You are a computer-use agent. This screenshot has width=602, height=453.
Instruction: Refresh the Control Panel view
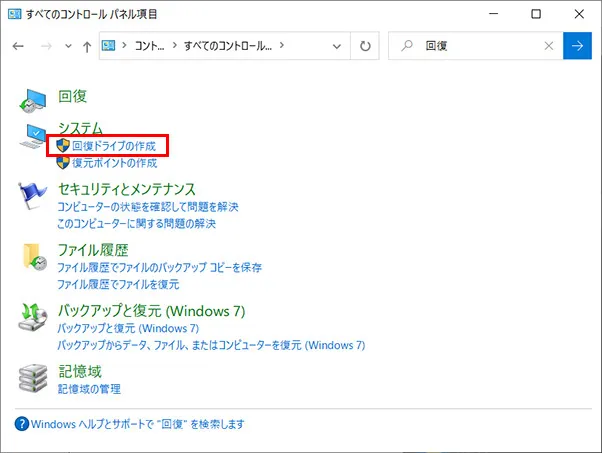pos(365,46)
